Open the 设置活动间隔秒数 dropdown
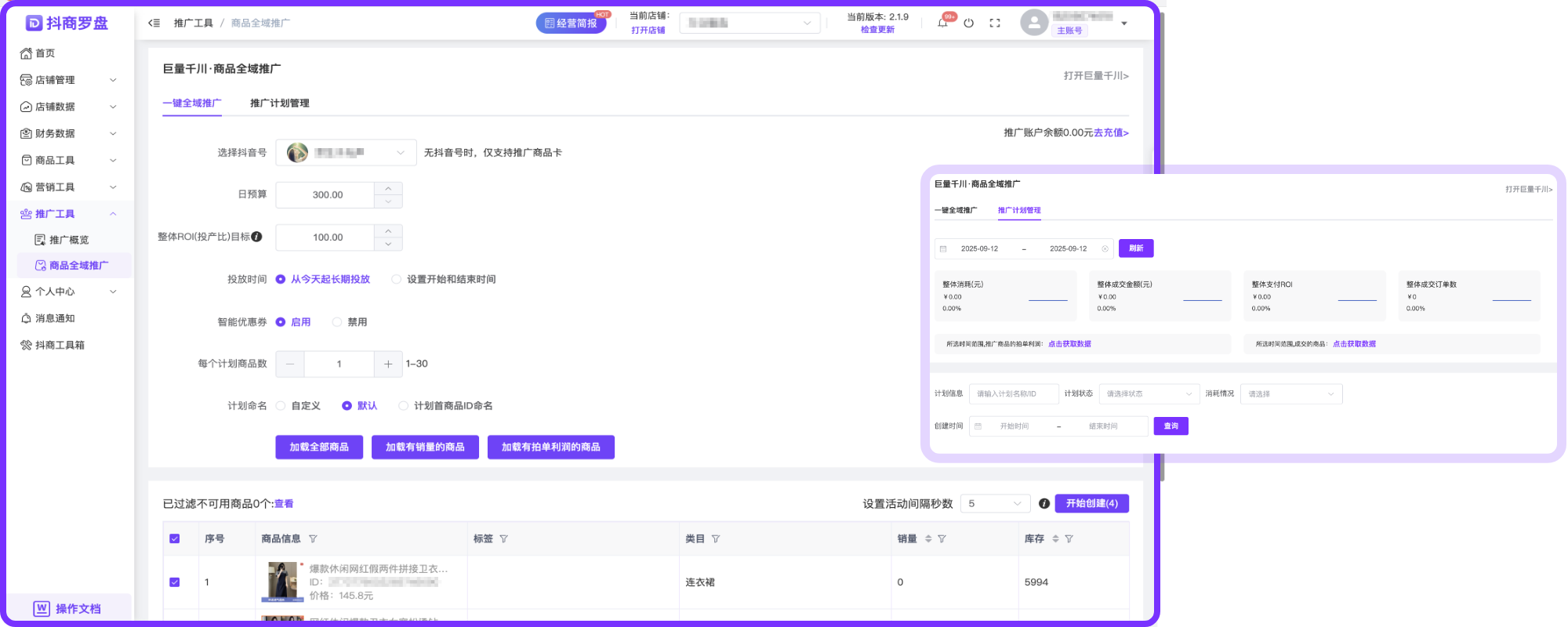The height and width of the screenshot is (627, 1568). click(995, 504)
